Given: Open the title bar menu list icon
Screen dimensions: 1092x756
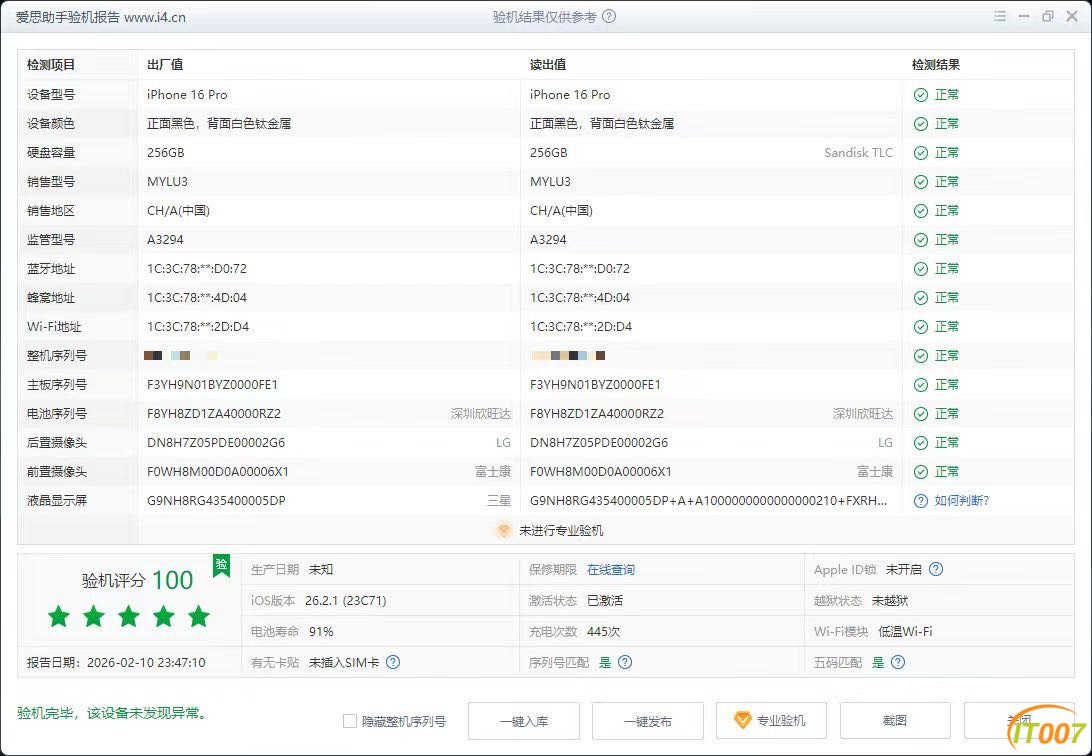Looking at the screenshot, I should coord(999,16).
